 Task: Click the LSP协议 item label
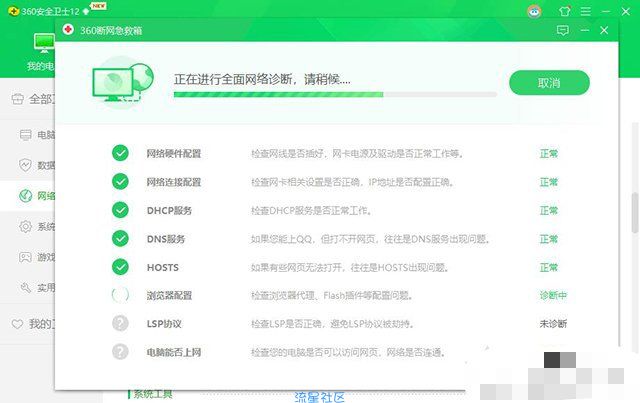(164, 324)
